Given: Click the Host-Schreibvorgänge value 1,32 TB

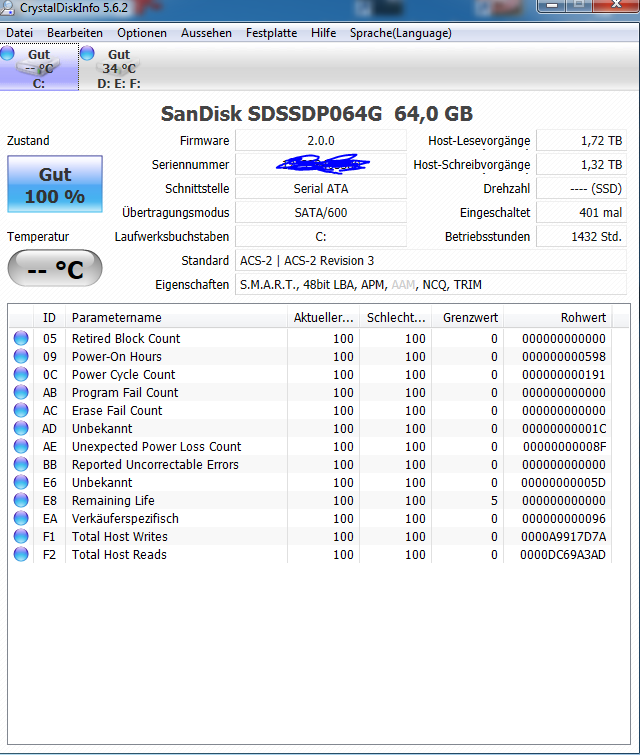Looking at the screenshot, I should click(x=581, y=165).
